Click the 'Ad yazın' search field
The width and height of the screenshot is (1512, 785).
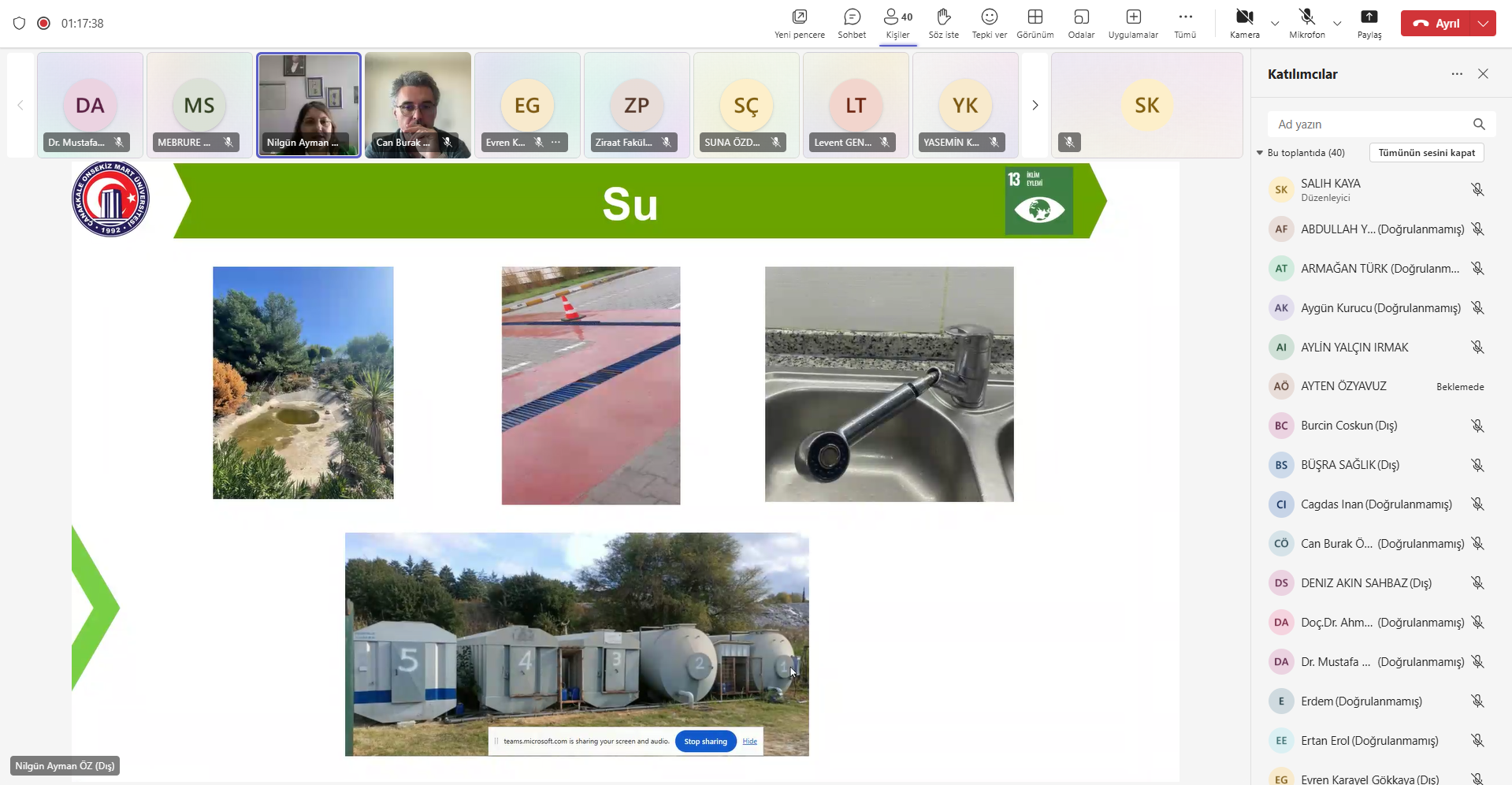coord(1371,125)
